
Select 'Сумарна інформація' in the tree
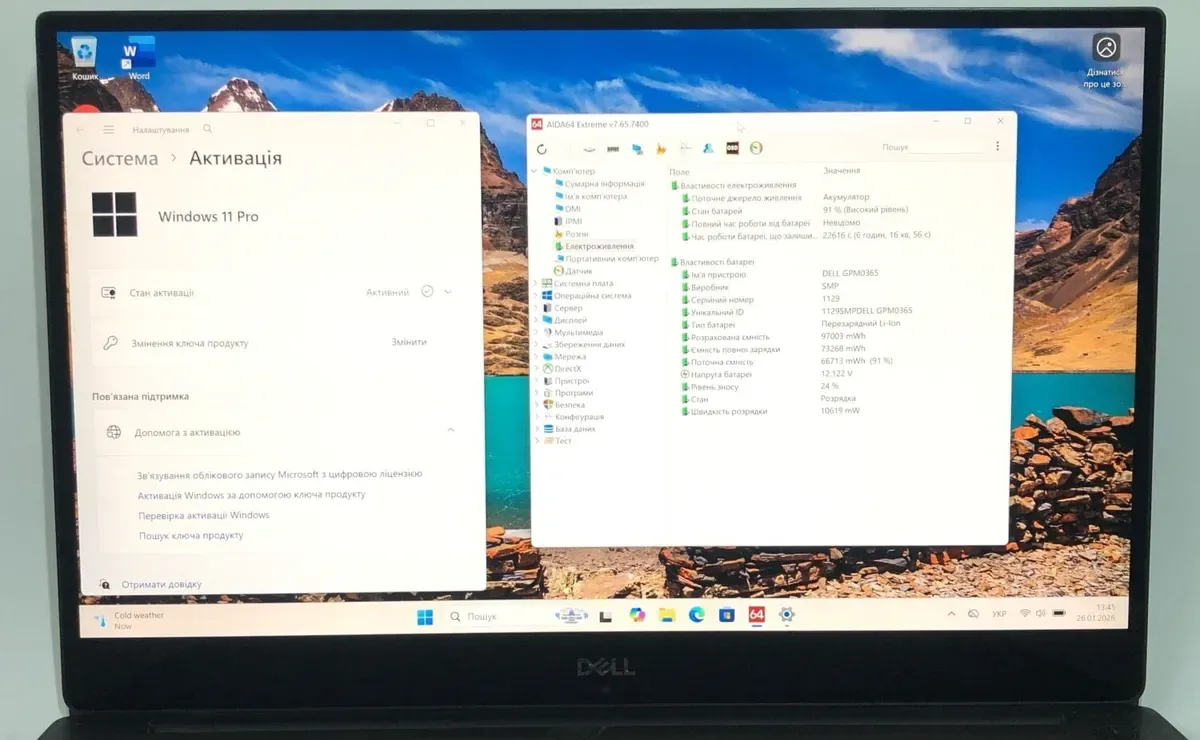point(603,184)
